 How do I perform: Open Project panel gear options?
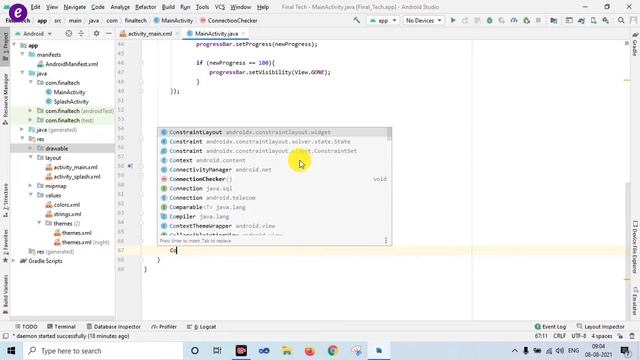pos(96,33)
